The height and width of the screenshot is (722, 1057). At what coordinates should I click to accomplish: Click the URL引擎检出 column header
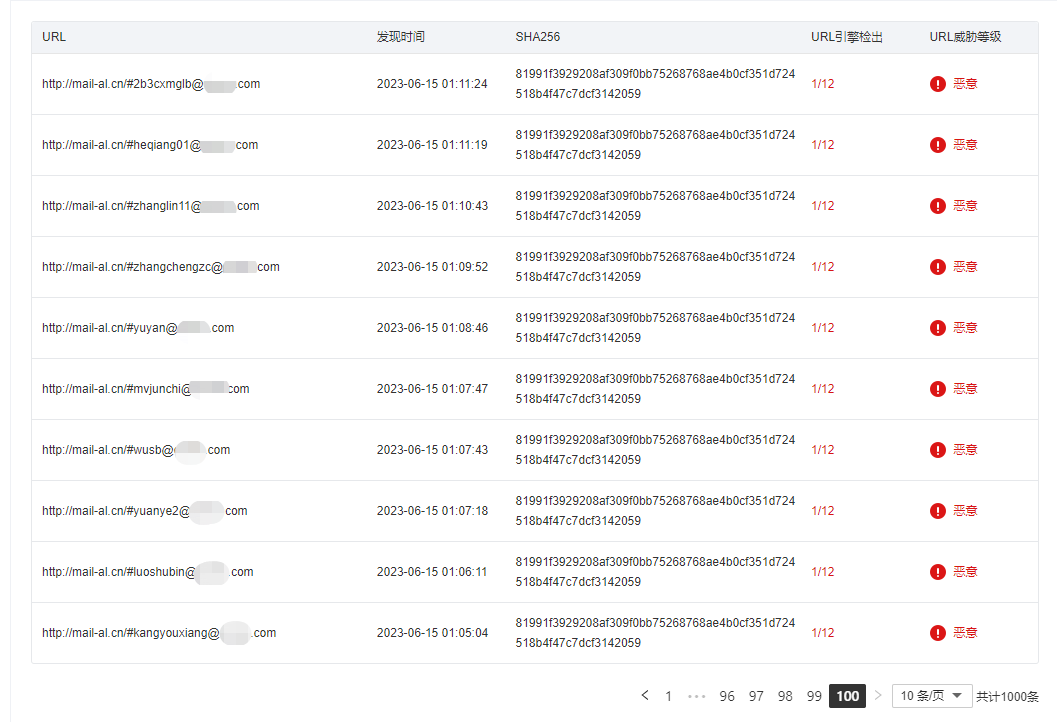[x=847, y=37]
